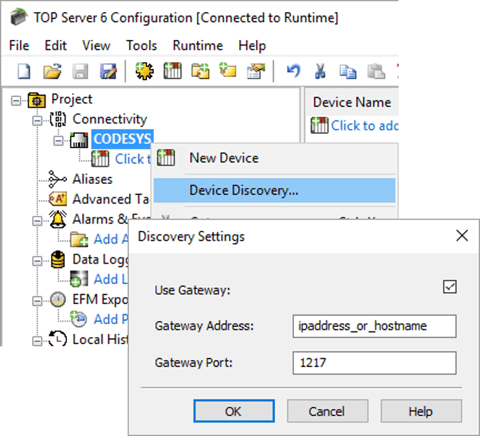Screen dimensions: 480x436
Task: Collapse the Project tree node
Action: tap(16, 100)
